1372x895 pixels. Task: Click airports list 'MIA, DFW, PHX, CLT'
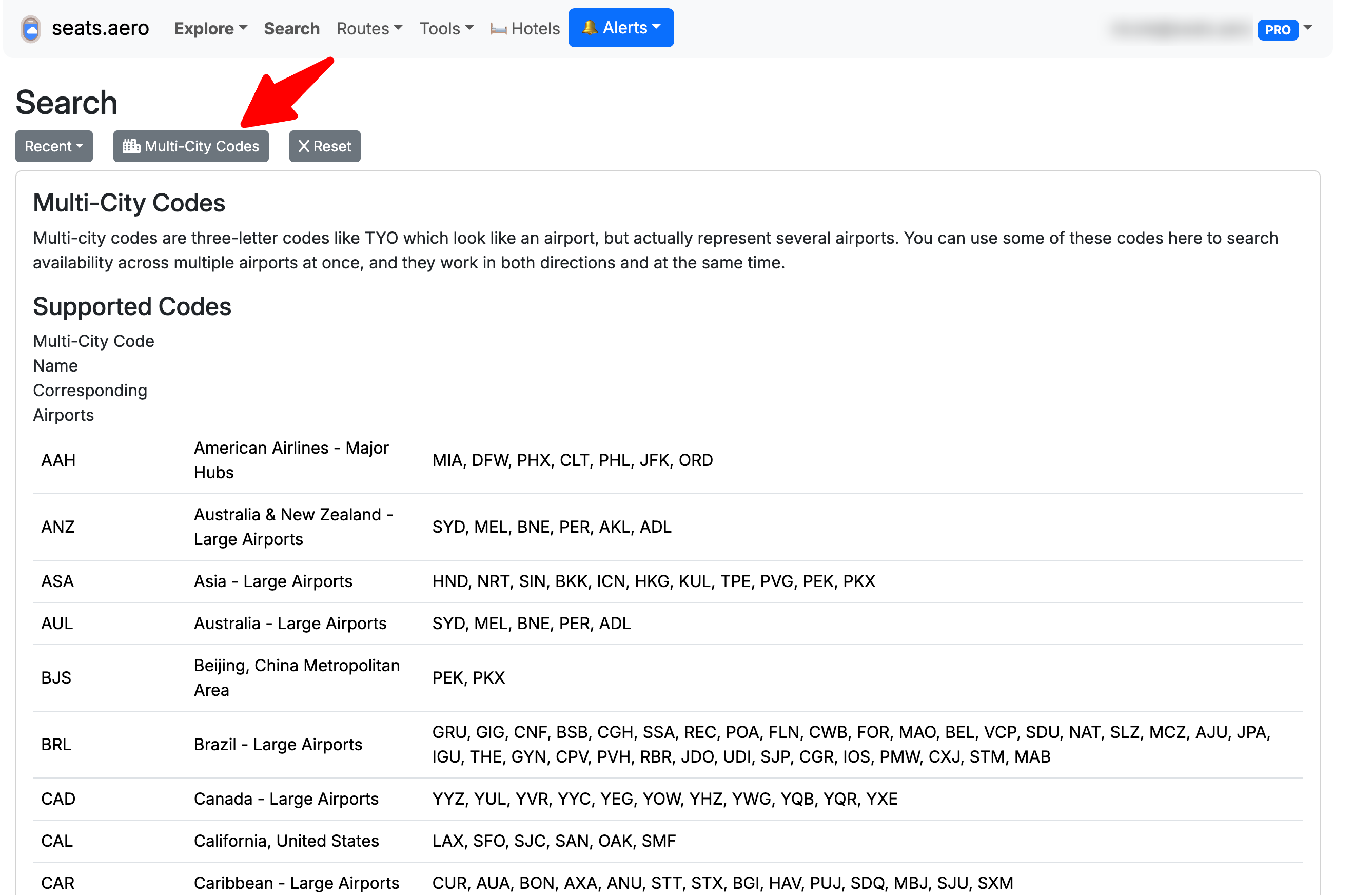click(573, 460)
